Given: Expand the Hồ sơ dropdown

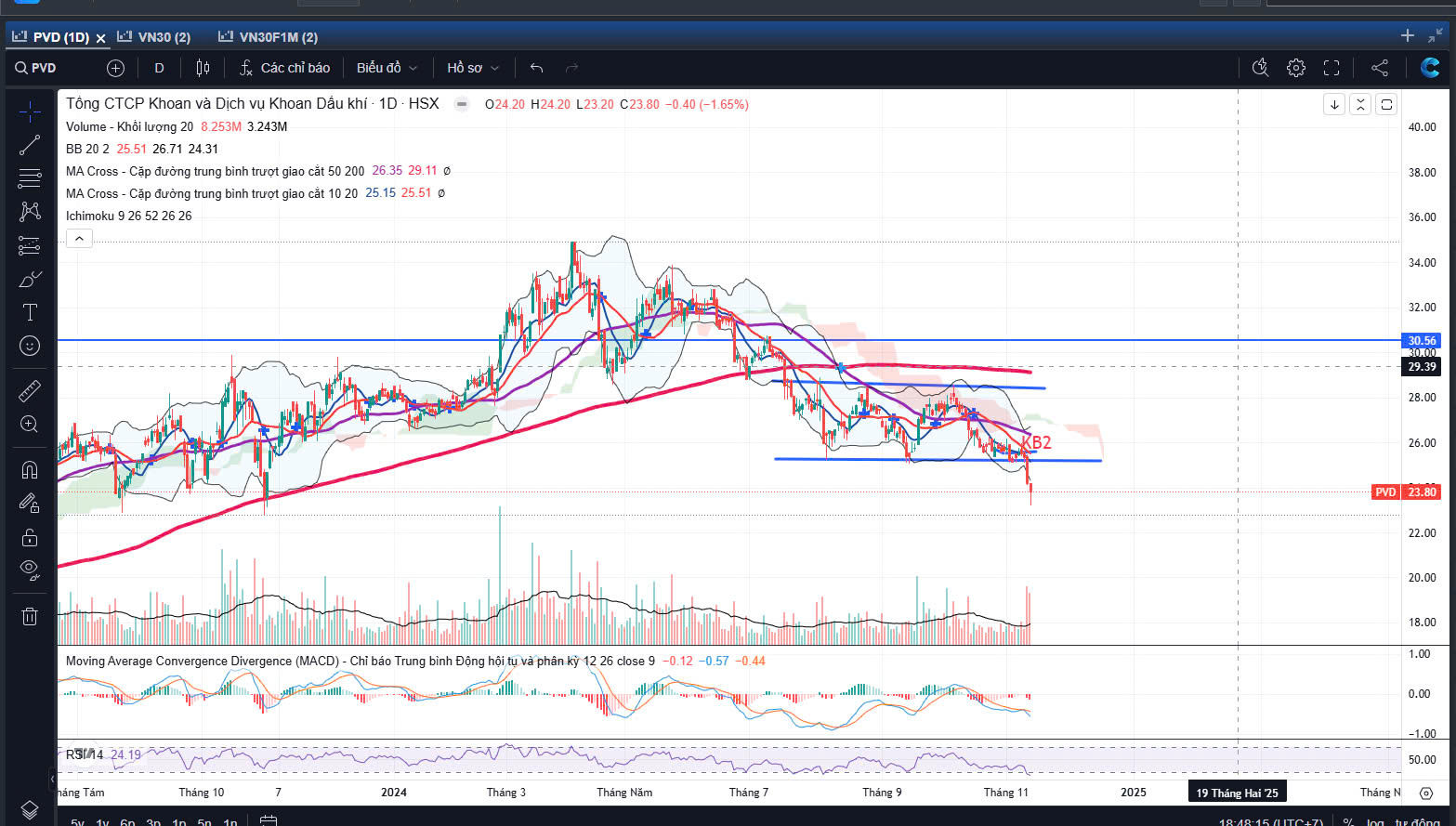Looking at the screenshot, I should (x=472, y=68).
